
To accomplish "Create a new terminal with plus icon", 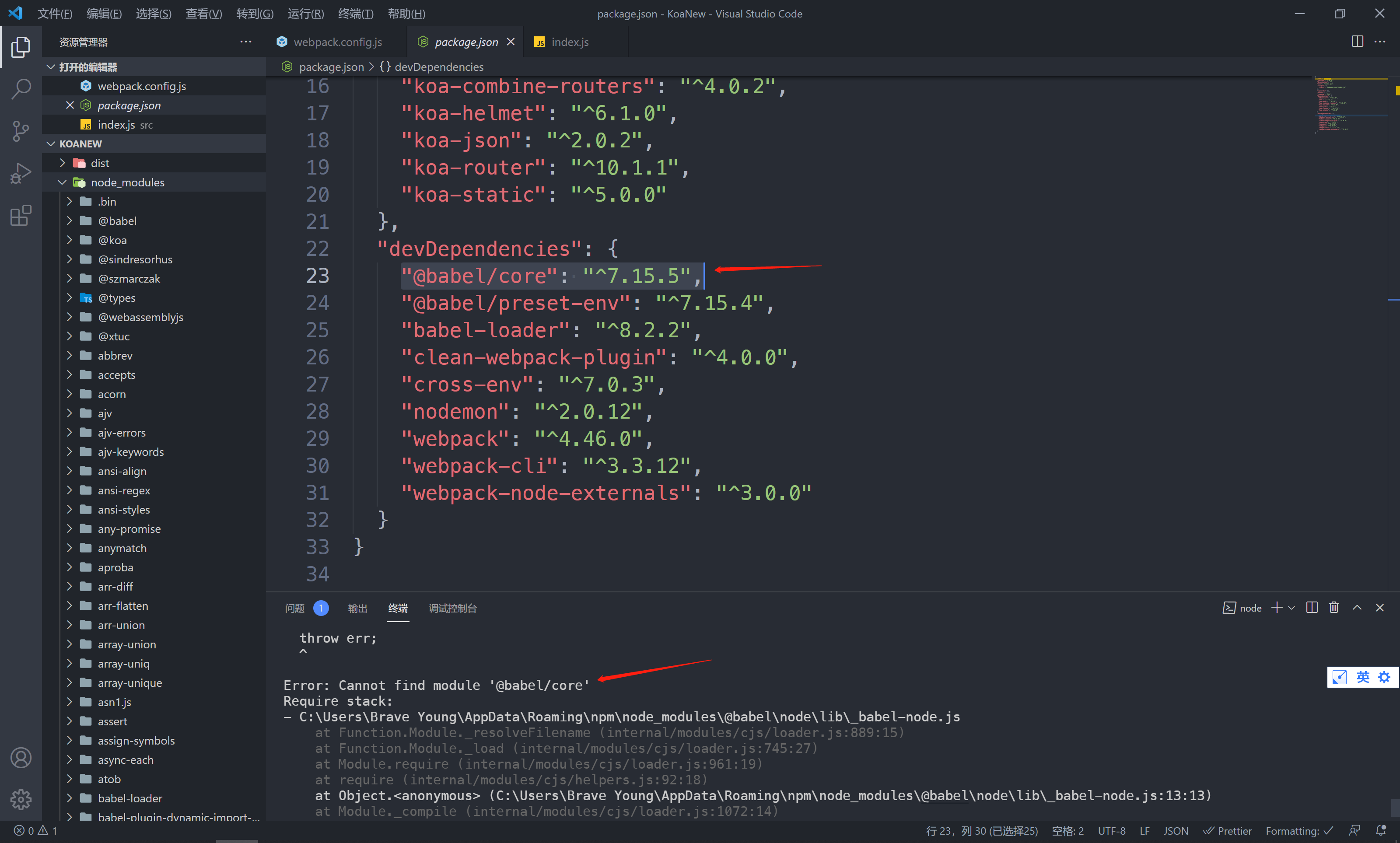I will pos(1277,607).
